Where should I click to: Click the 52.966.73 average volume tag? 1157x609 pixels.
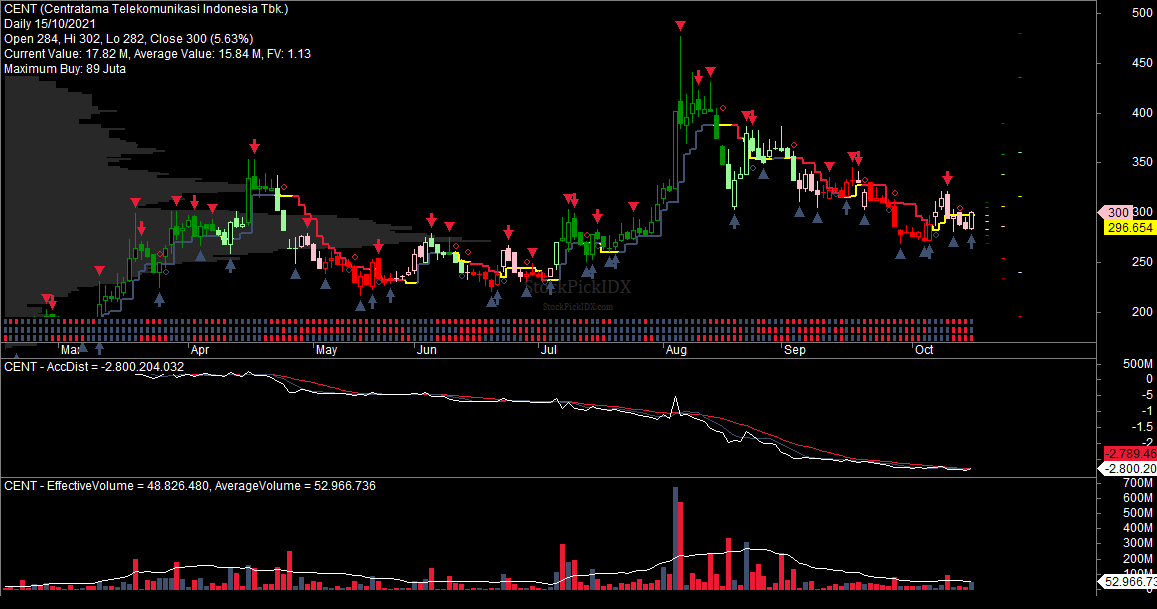point(1127,582)
